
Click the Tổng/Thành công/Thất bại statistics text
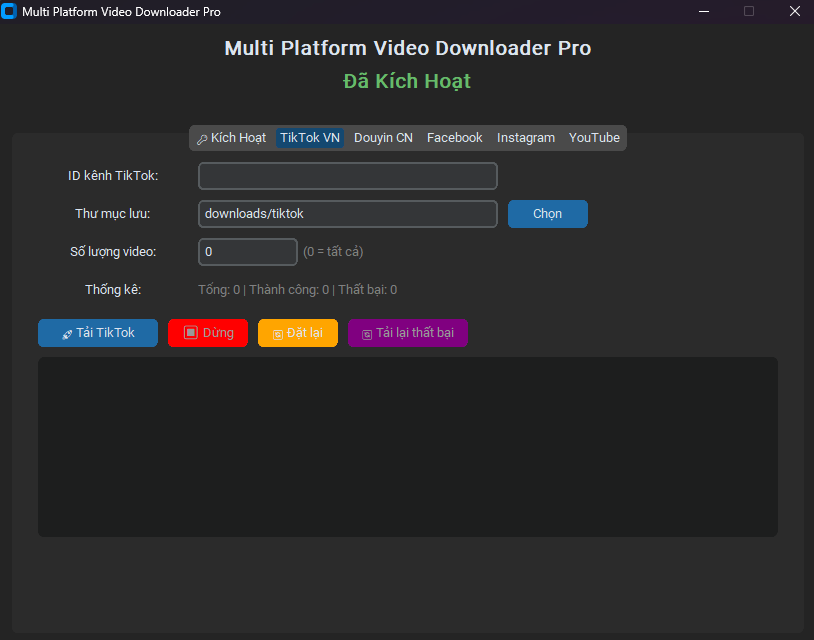point(298,290)
